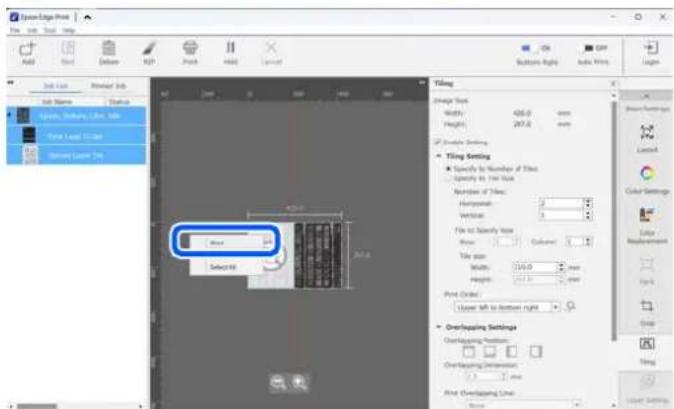This screenshot has height=409, width=674.
Task: Switch to the Job List tab
Action: tap(55, 86)
